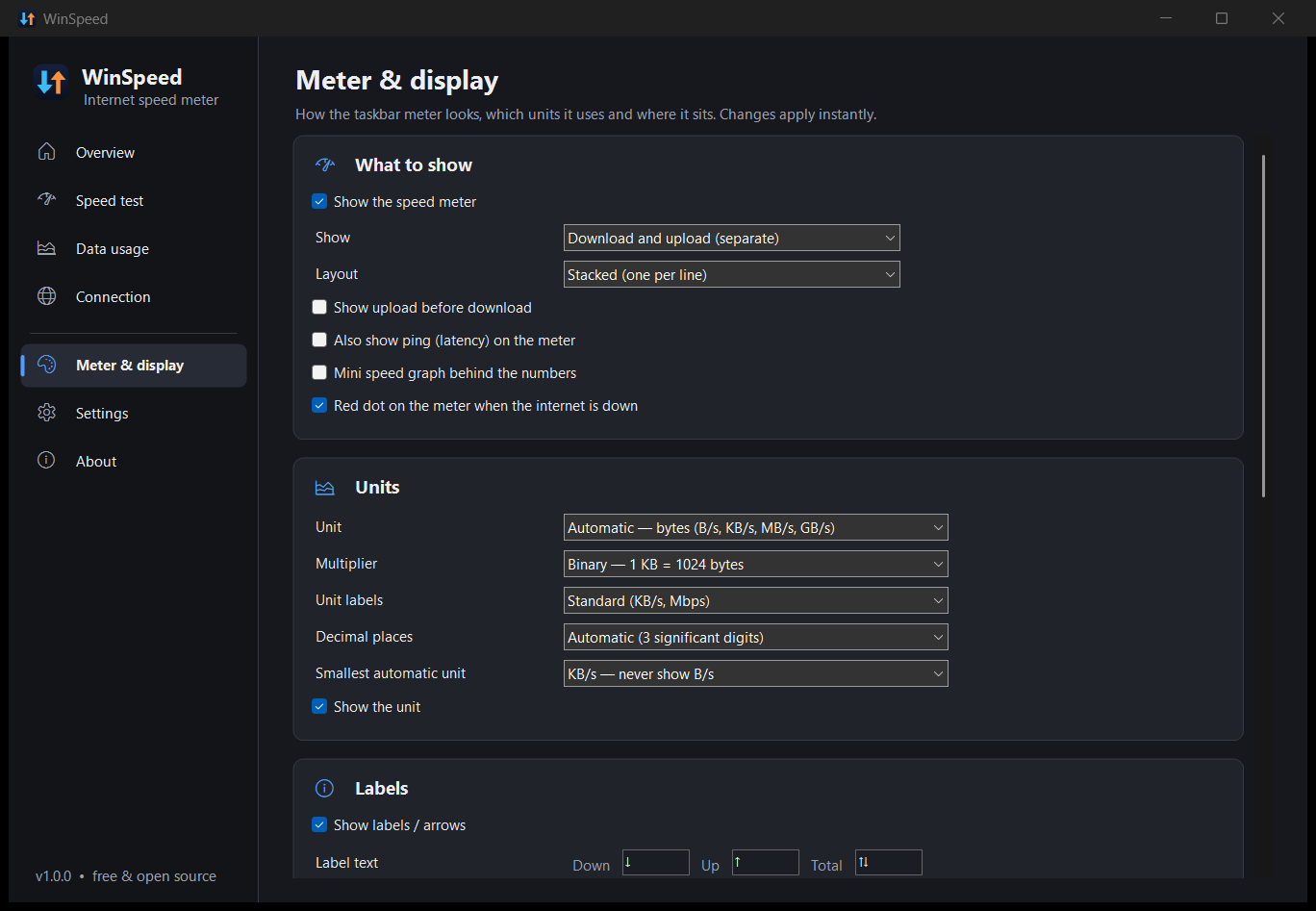Expand the Unit dropdown
The height and width of the screenshot is (911, 1316).
755,527
